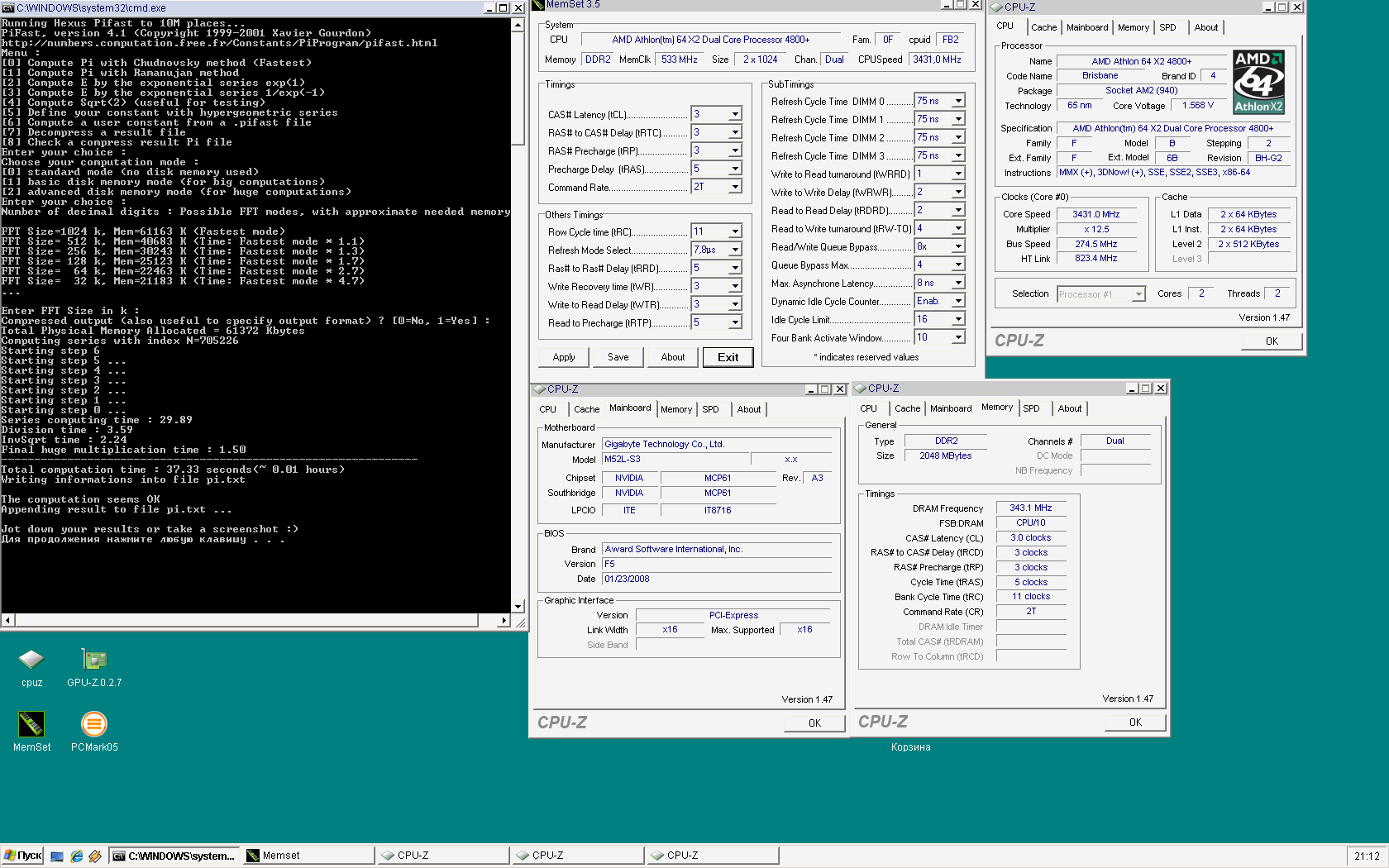The image size is (1389, 868).
Task: Click the Award Software International, Inc. field
Action: click(717, 549)
